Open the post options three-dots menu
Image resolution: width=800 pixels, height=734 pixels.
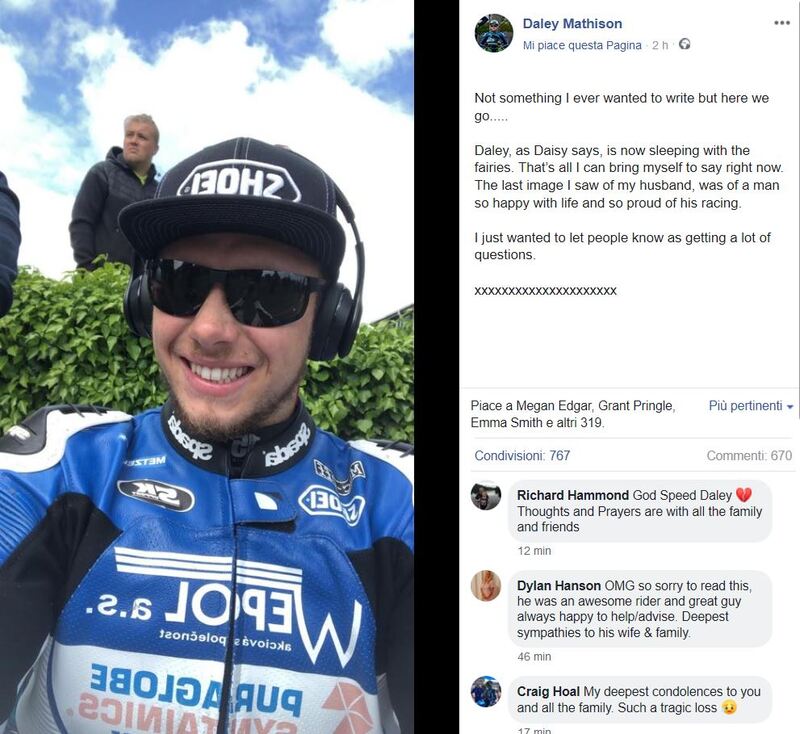(782, 22)
